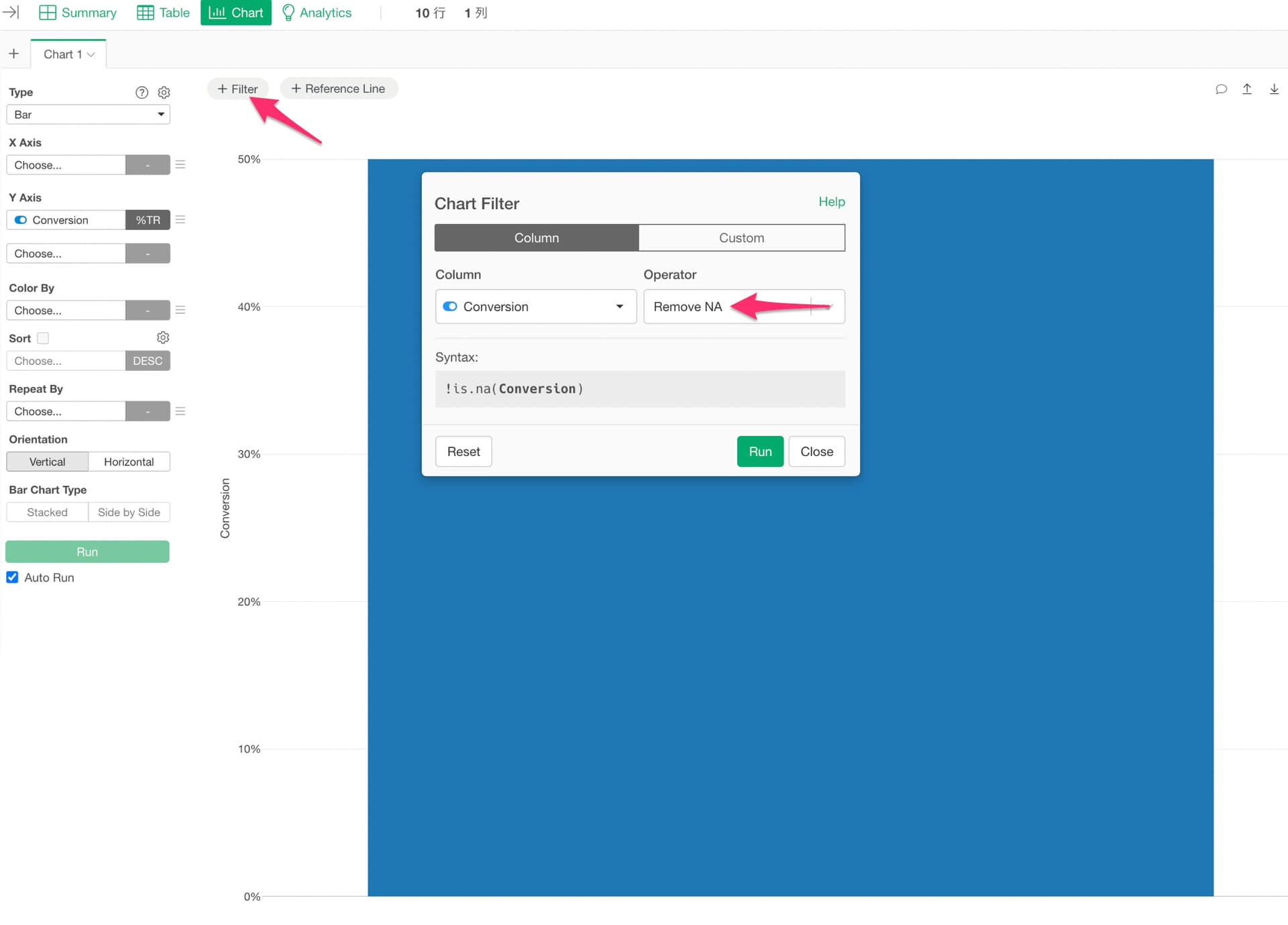Viewport: 1288px width, 925px height.
Task: Click the download arrow icon
Action: 1274,89
